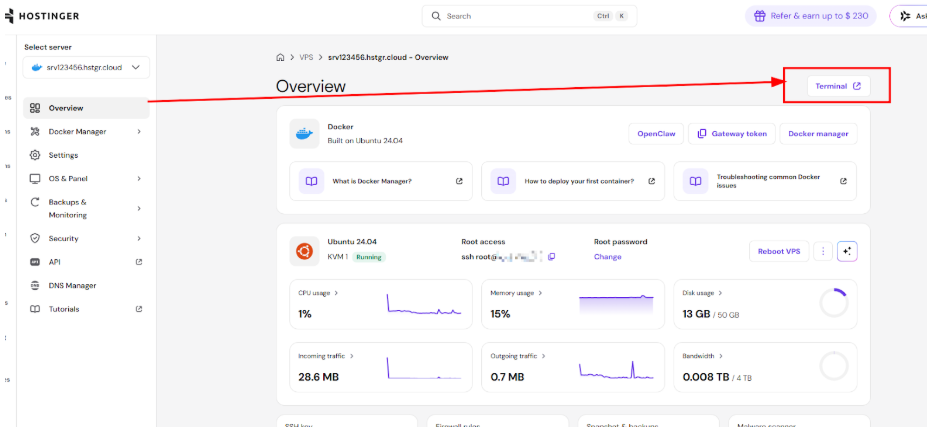The width and height of the screenshot is (927, 427).
Task: Open the Tutorials sidebar link
Action: click(64, 309)
